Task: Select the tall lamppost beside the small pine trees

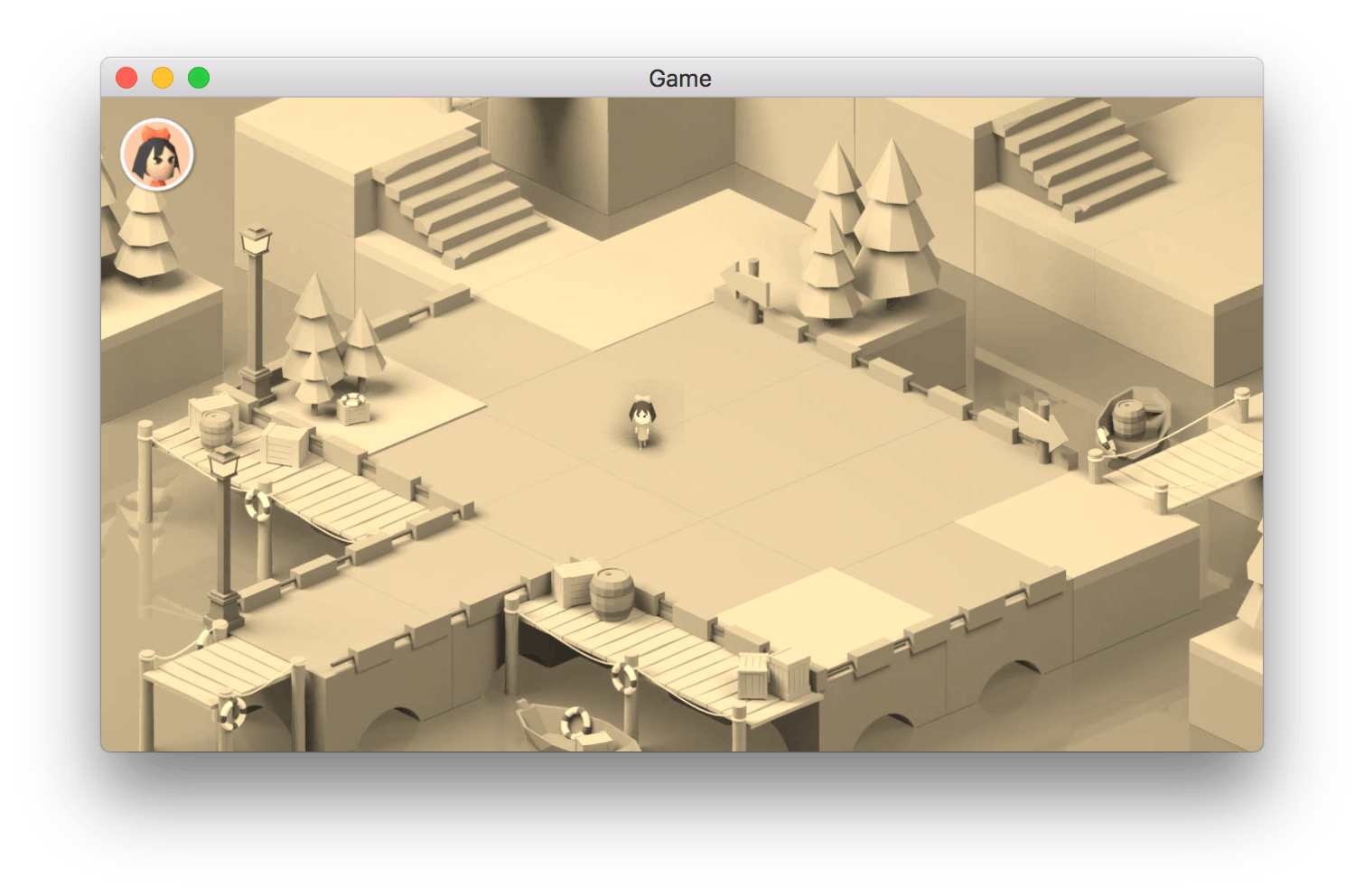Action: click(257, 307)
